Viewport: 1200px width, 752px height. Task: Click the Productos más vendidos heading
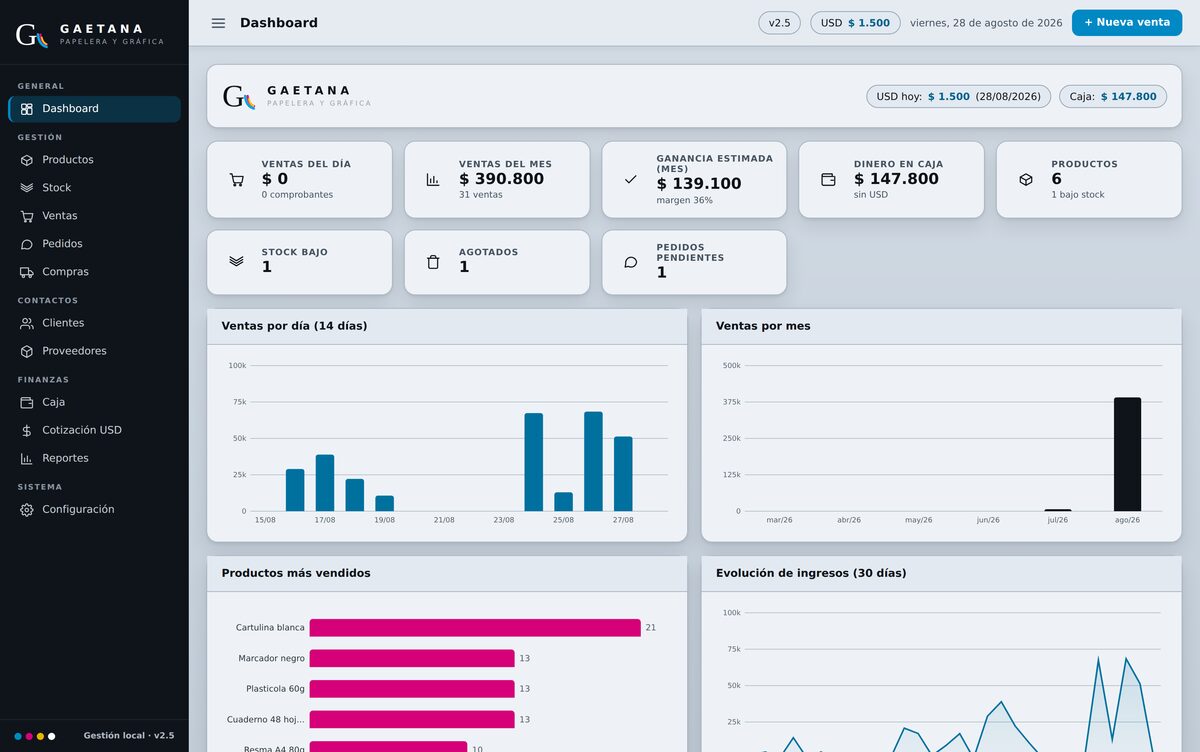tap(296, 573)
